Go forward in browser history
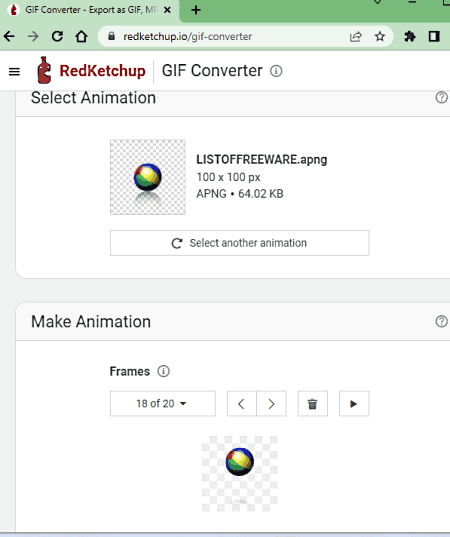 click(33, 36)
